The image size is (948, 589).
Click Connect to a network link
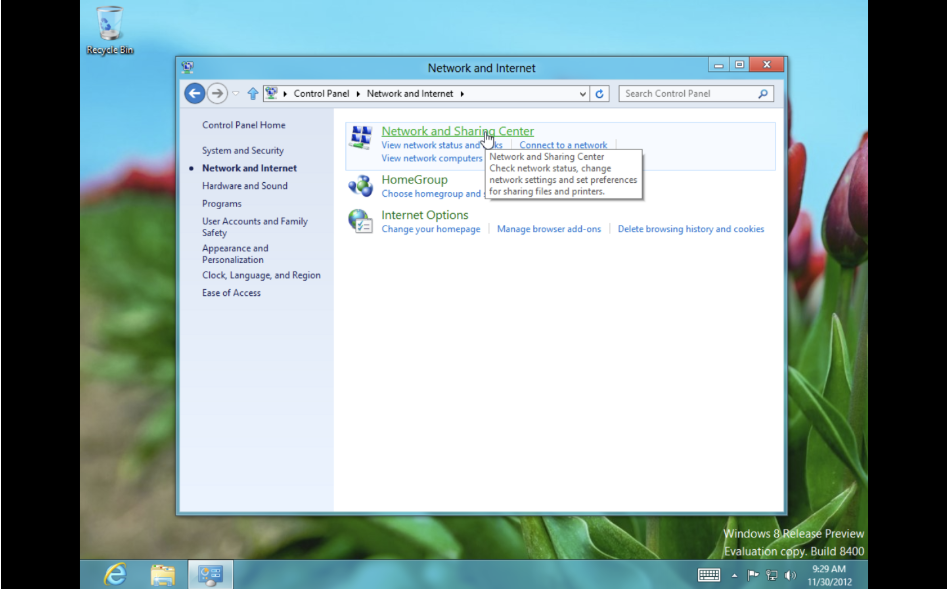coord(563,145)
